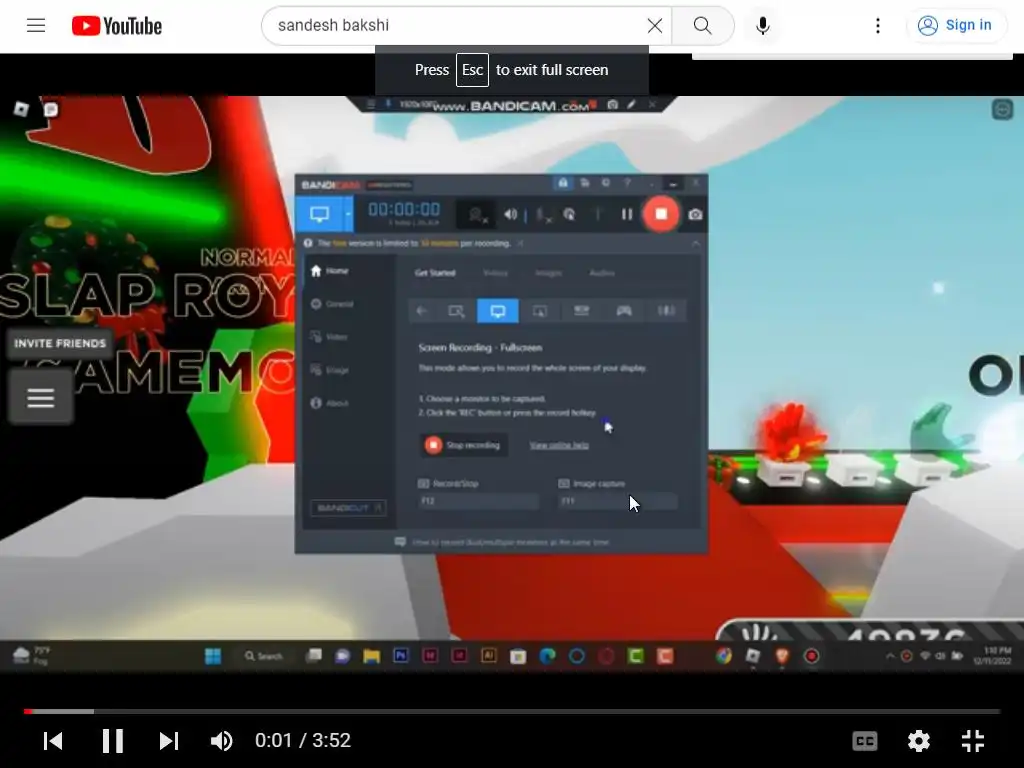Screen dimensions: 1024x768
Task: Click Bandicam's back arrow mode icon
Action: tap(422, 311)
